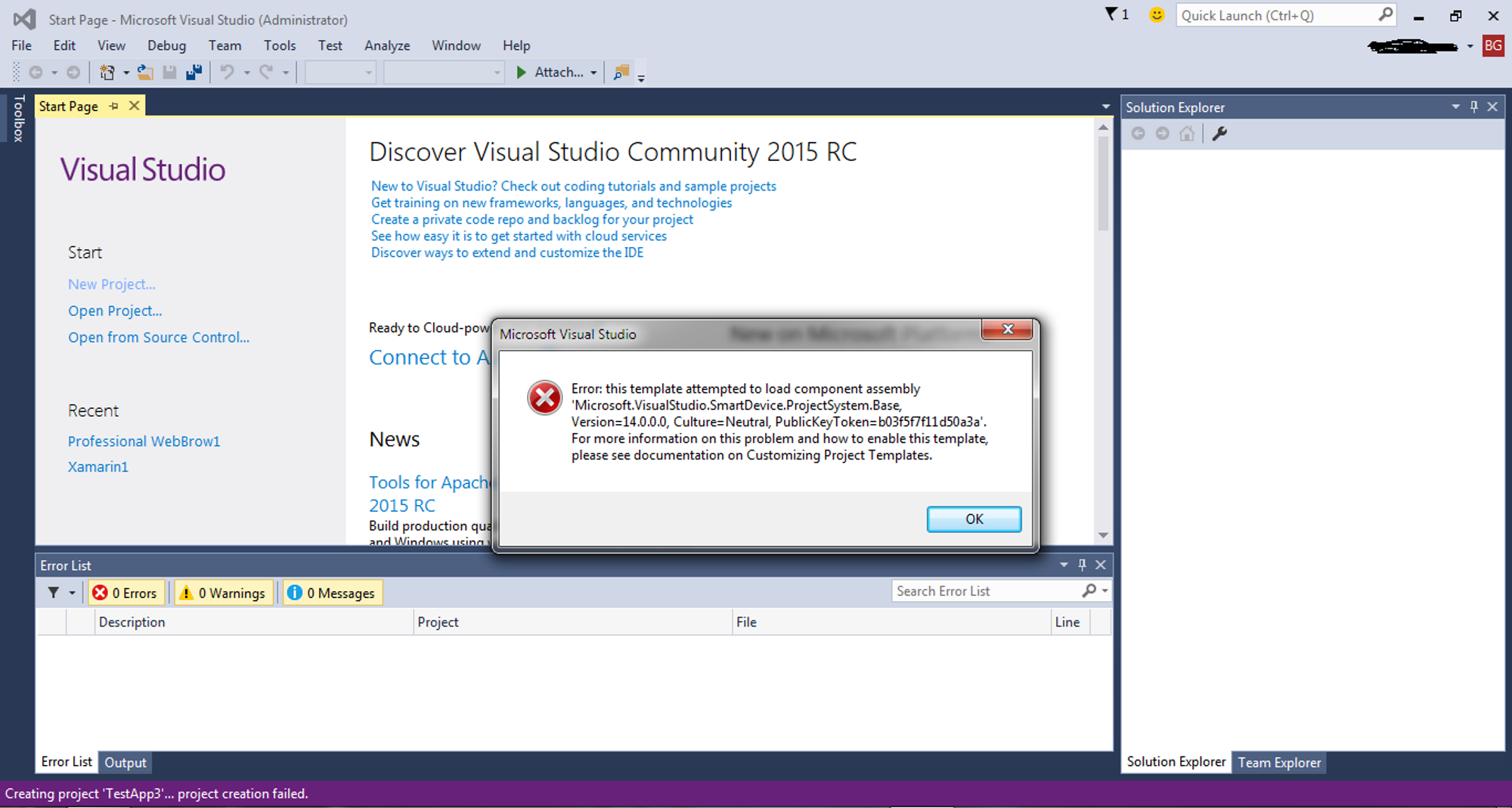This screenshot has height=808, width=1512.
Task: Click the BG account avatar
Action: [1492, 46]
